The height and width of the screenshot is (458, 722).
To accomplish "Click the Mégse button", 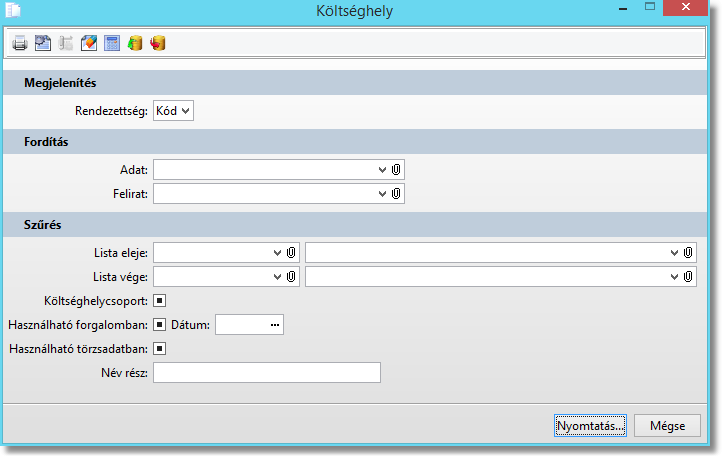I will 667,426.
